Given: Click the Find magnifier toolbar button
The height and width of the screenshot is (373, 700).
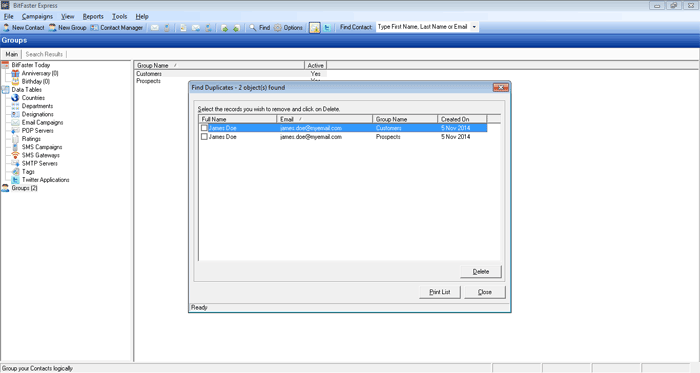Looking at the screenshot, I should [x=259, y=28].
